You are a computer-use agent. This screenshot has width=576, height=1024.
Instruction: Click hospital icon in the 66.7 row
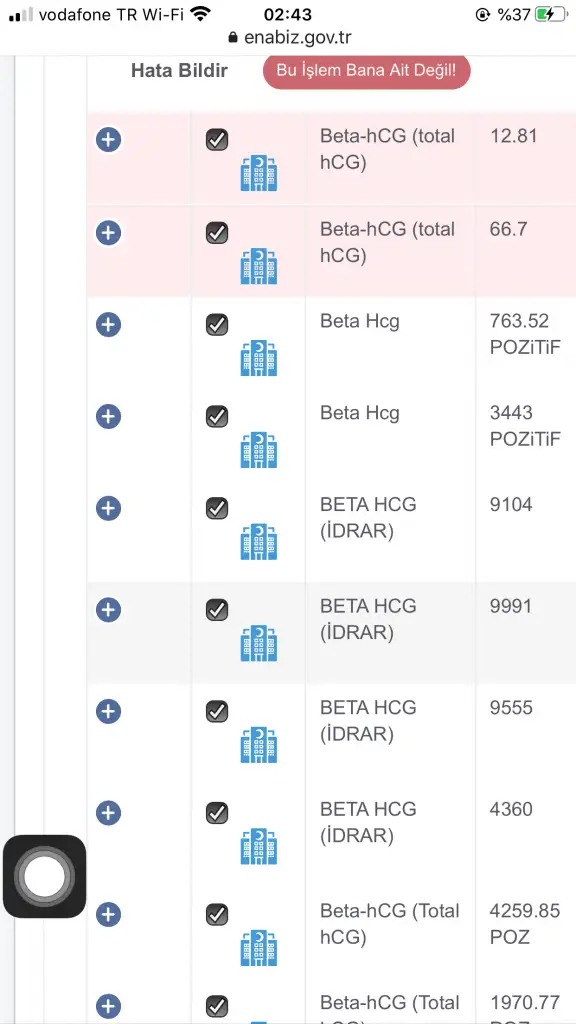(x=259, y=266)
